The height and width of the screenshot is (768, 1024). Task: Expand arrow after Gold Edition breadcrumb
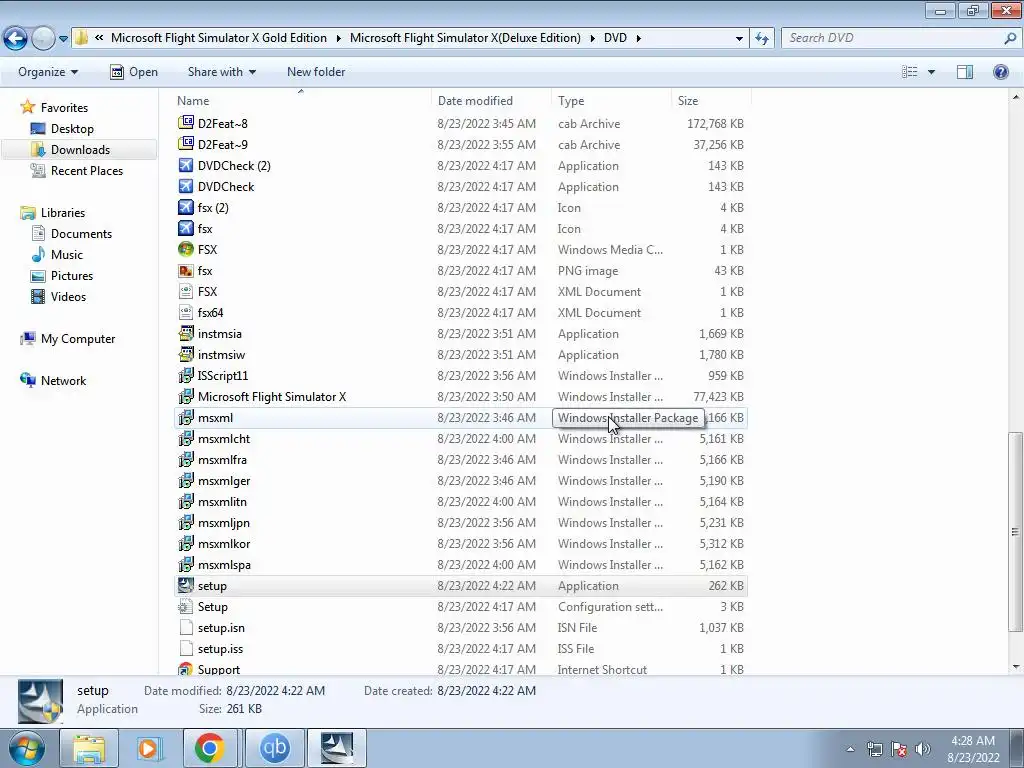click(338, 38)
